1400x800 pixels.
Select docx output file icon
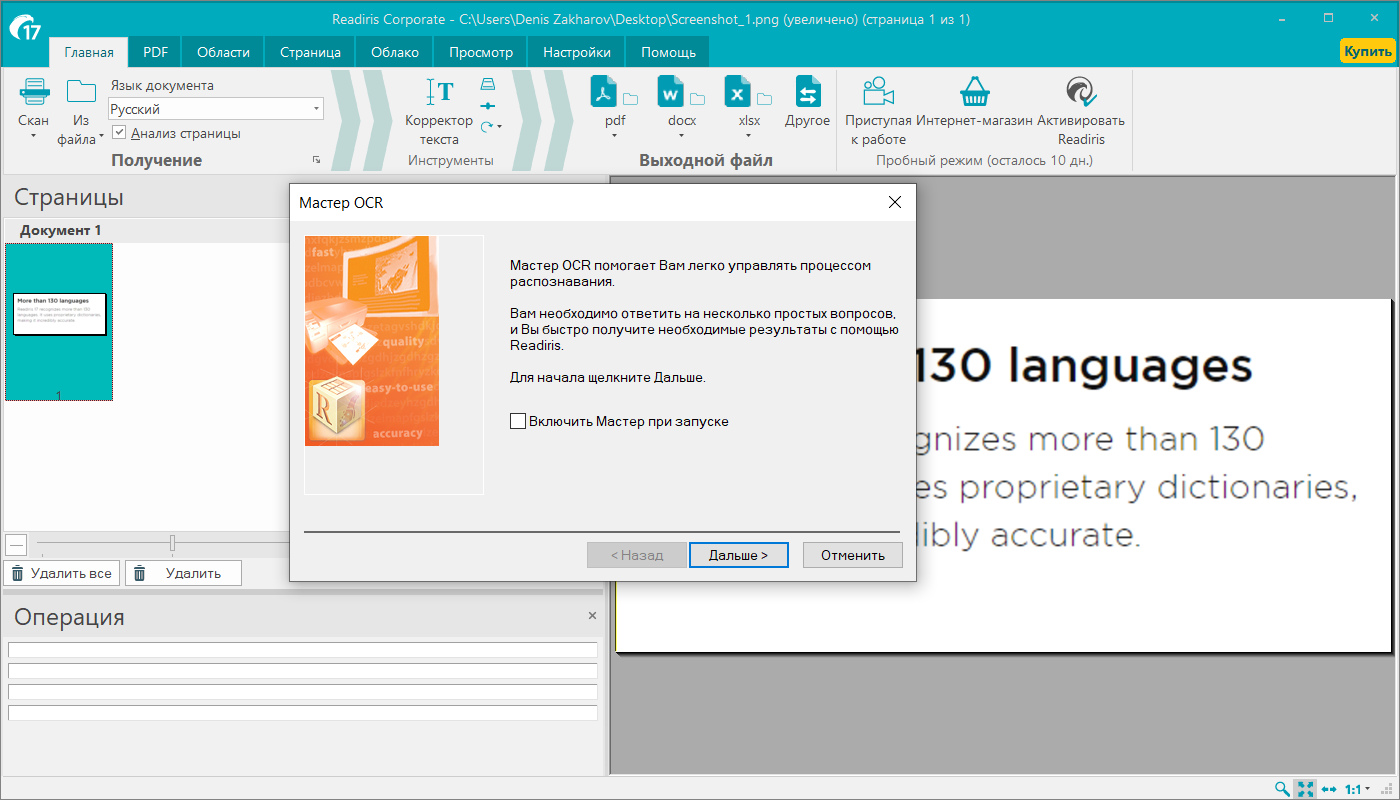tap(670, 92)
